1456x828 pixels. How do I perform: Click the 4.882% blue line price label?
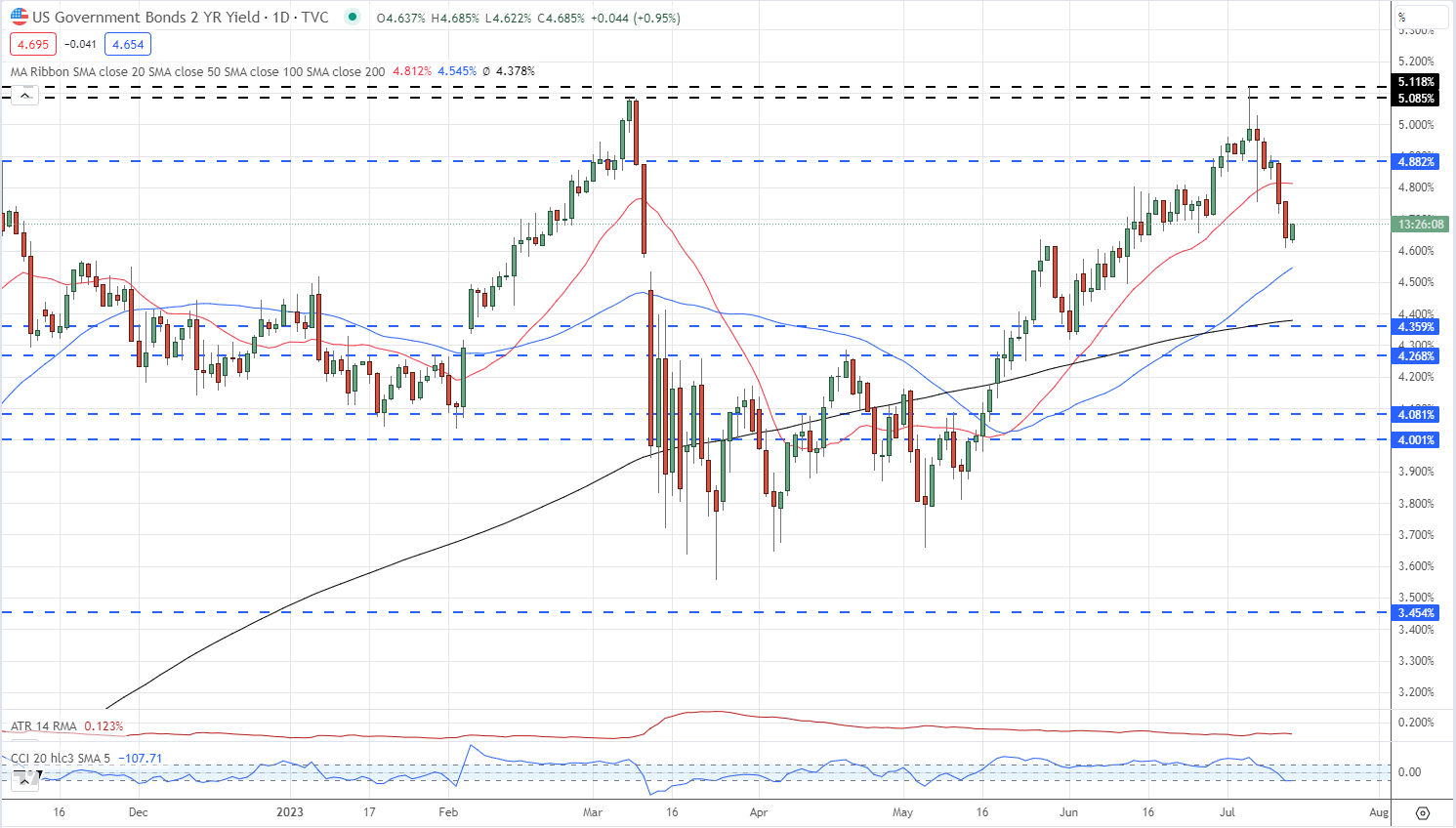point(1416,162)
